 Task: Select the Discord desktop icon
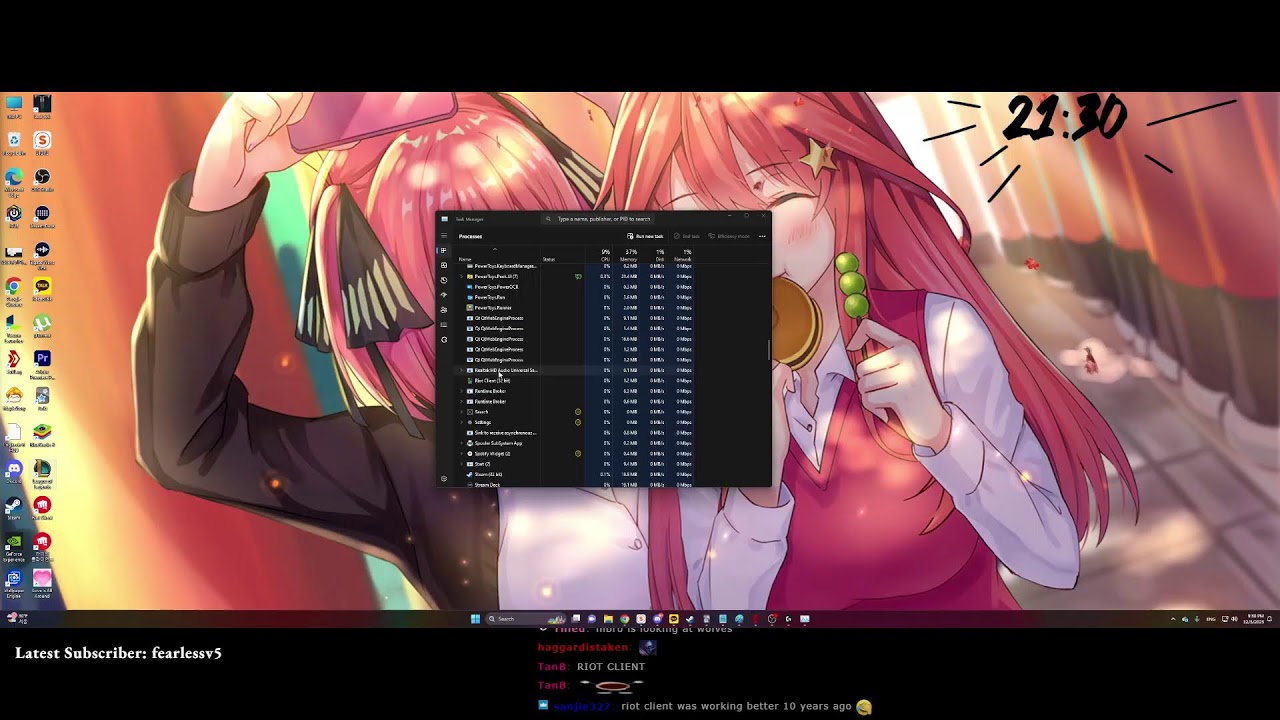click(x=14, y=470)
